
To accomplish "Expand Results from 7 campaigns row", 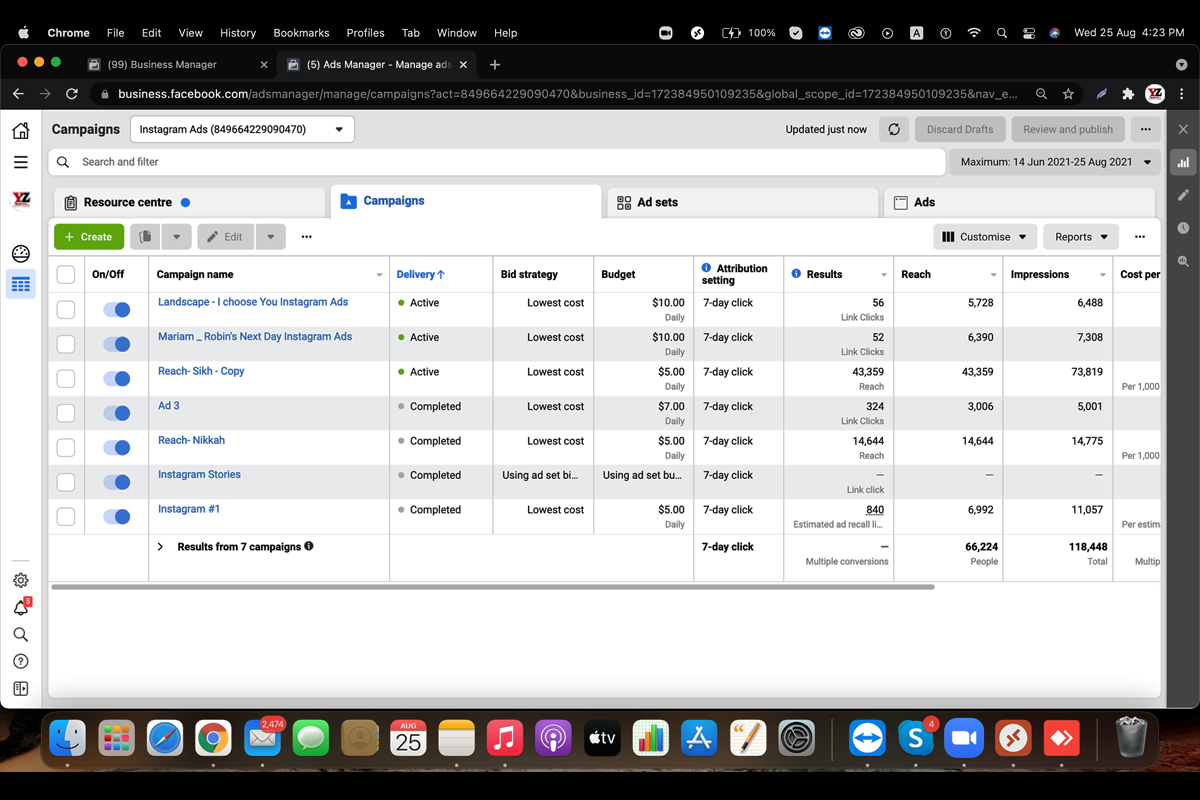I will pos(160,547).
